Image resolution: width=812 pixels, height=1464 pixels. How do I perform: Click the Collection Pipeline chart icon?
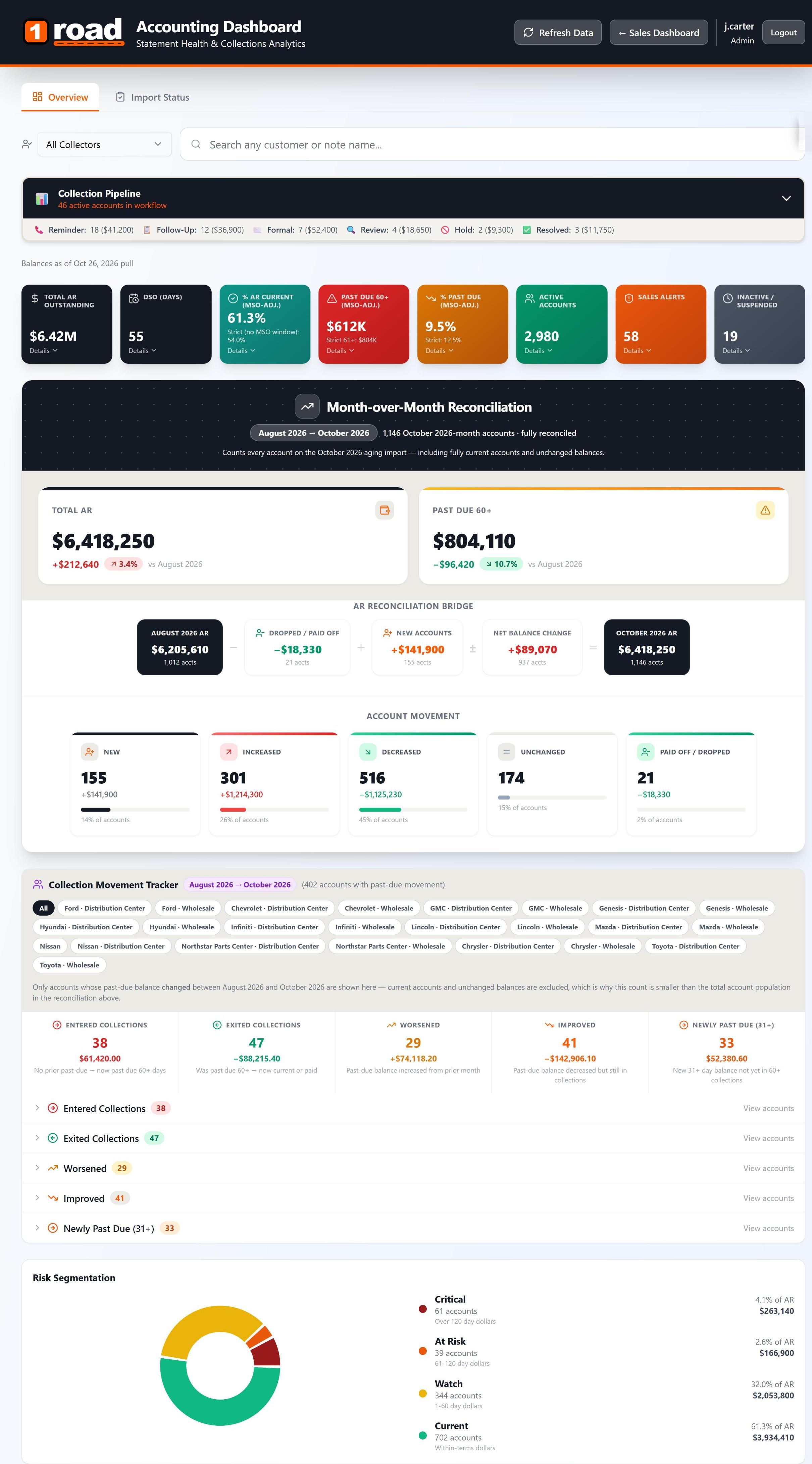coord(42,199)
